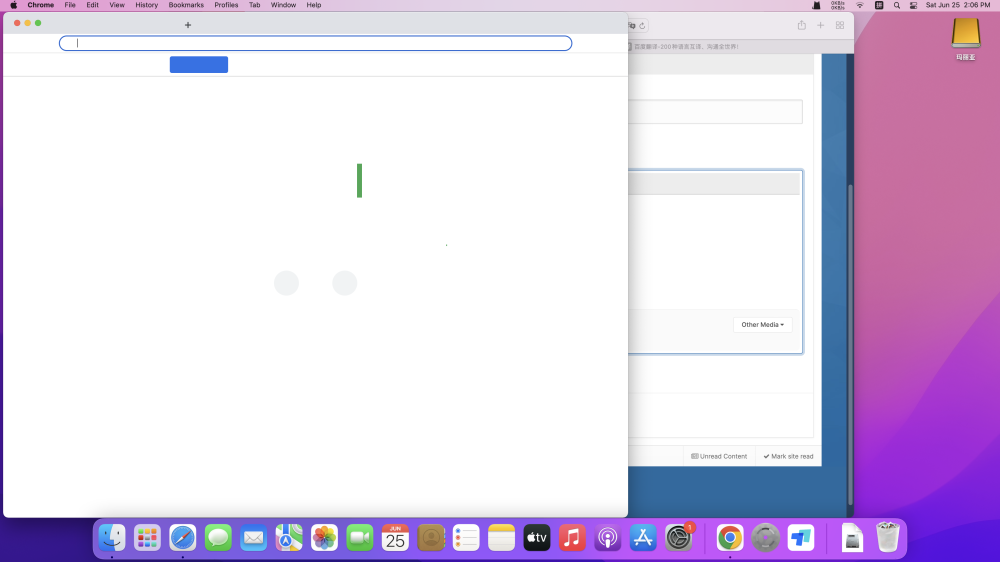Open the Window menu
1000x562 pixels.
[283, 5]
